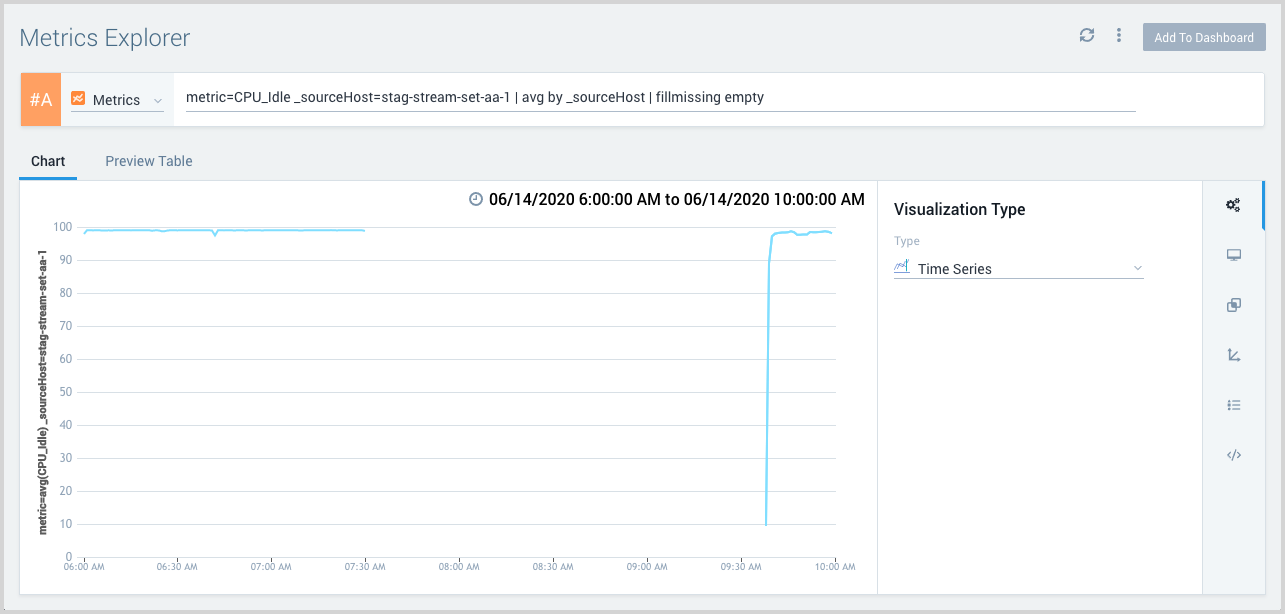Click the refresh icon in the header

click(x=1087, y=36)
